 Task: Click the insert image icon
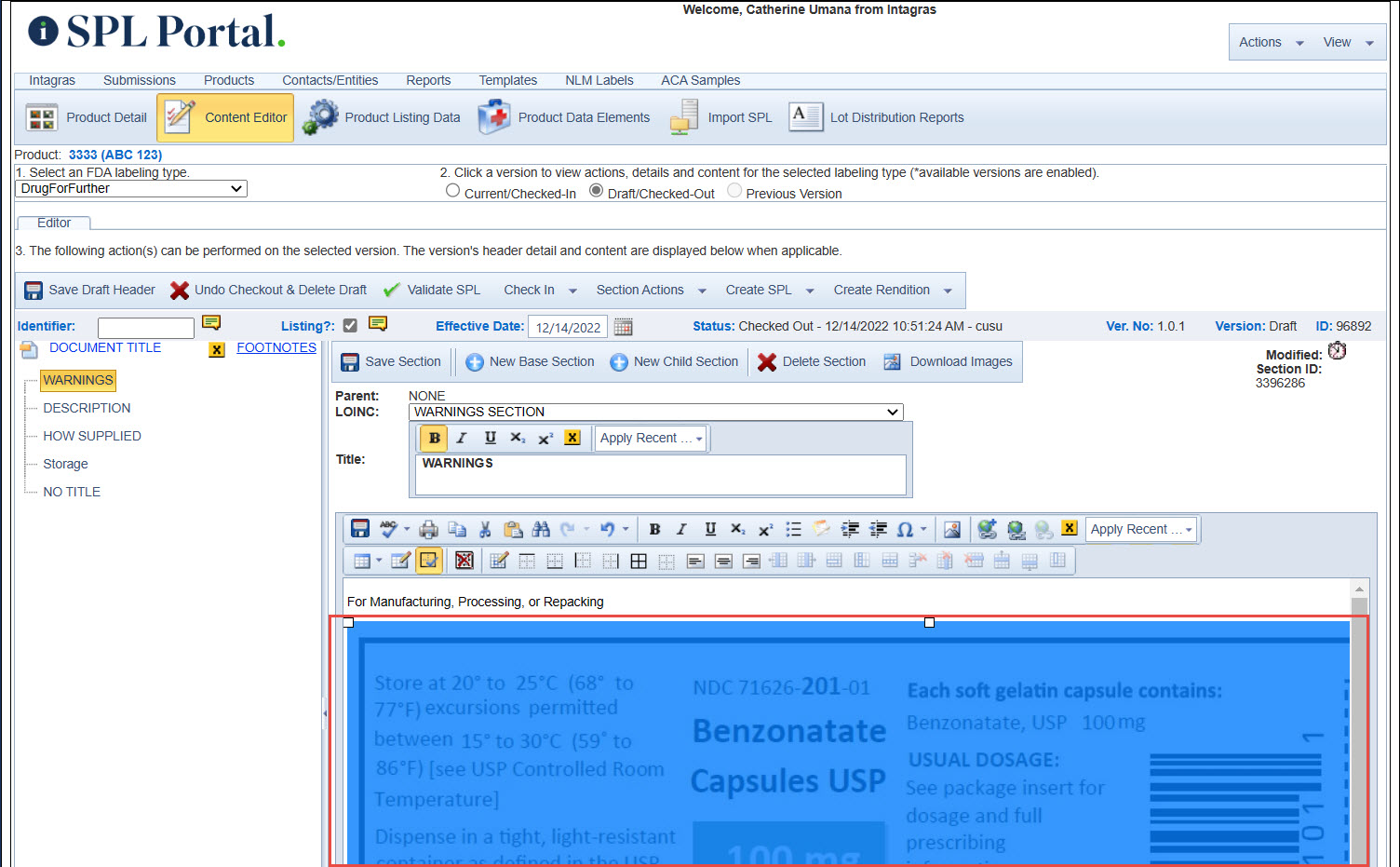(x=952, y=529)
